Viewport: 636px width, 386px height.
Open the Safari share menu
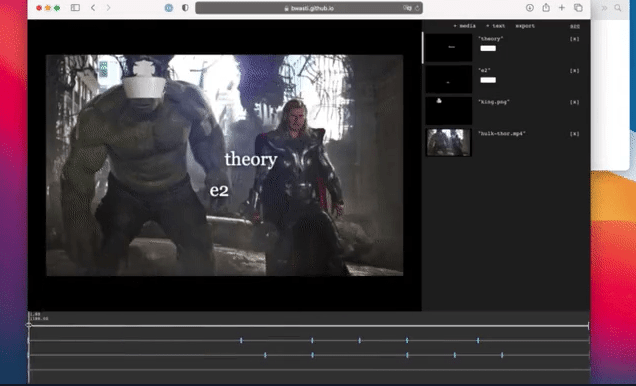546,7
